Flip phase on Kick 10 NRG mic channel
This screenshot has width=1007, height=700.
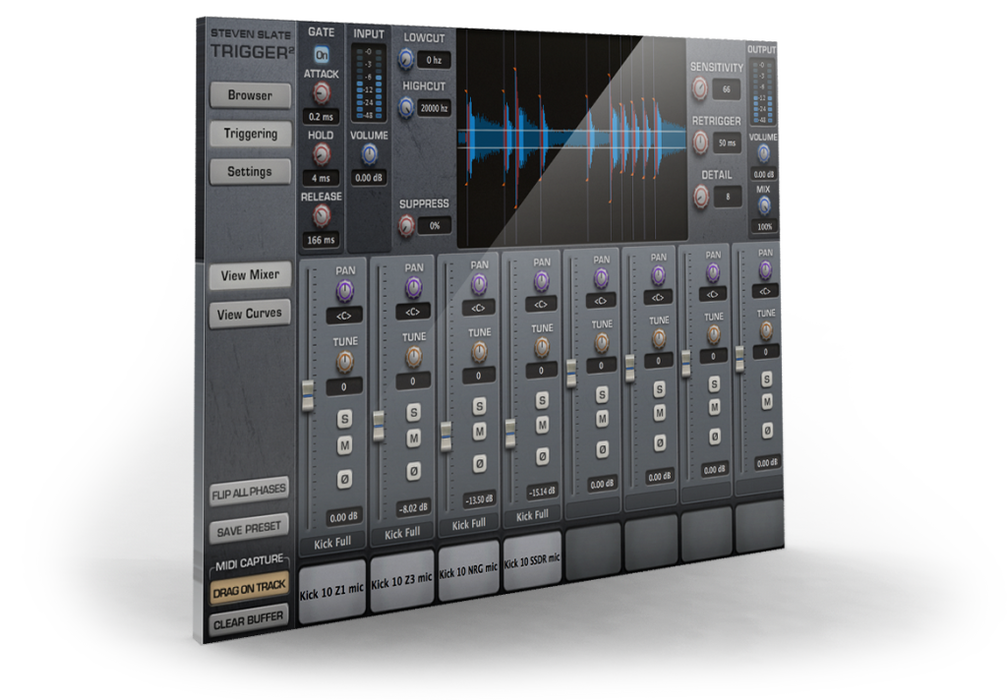(x=479, y=464)
